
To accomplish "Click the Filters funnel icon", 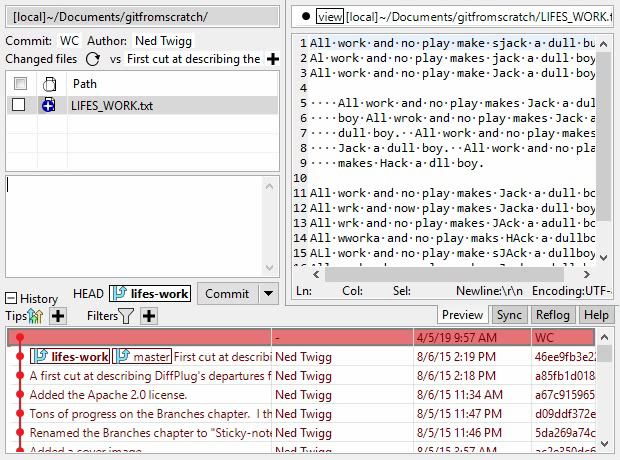I will coord(126,316).
